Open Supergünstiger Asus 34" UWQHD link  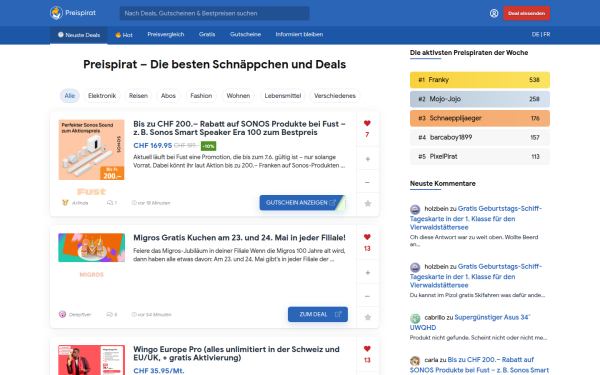pyautogui.click(x=470, y=322)
